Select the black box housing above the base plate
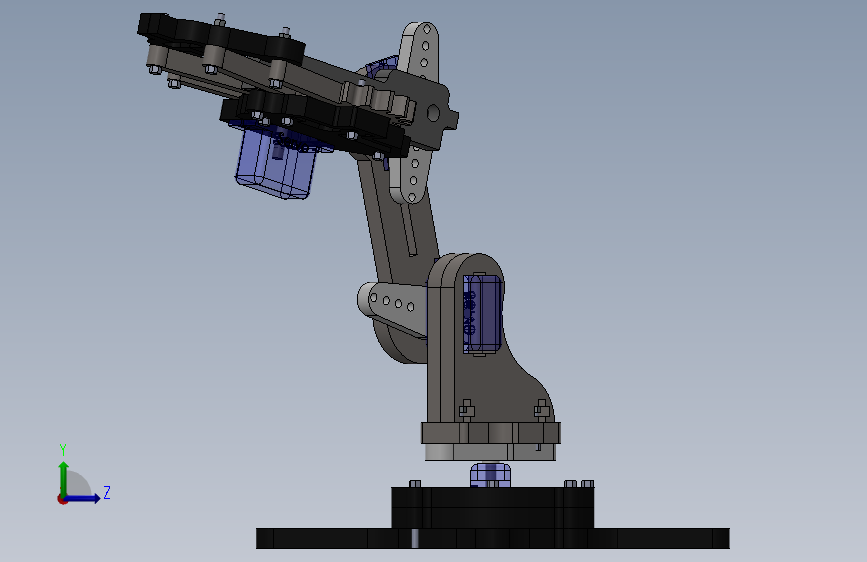 pyautogui.click(x=492, y=507)
